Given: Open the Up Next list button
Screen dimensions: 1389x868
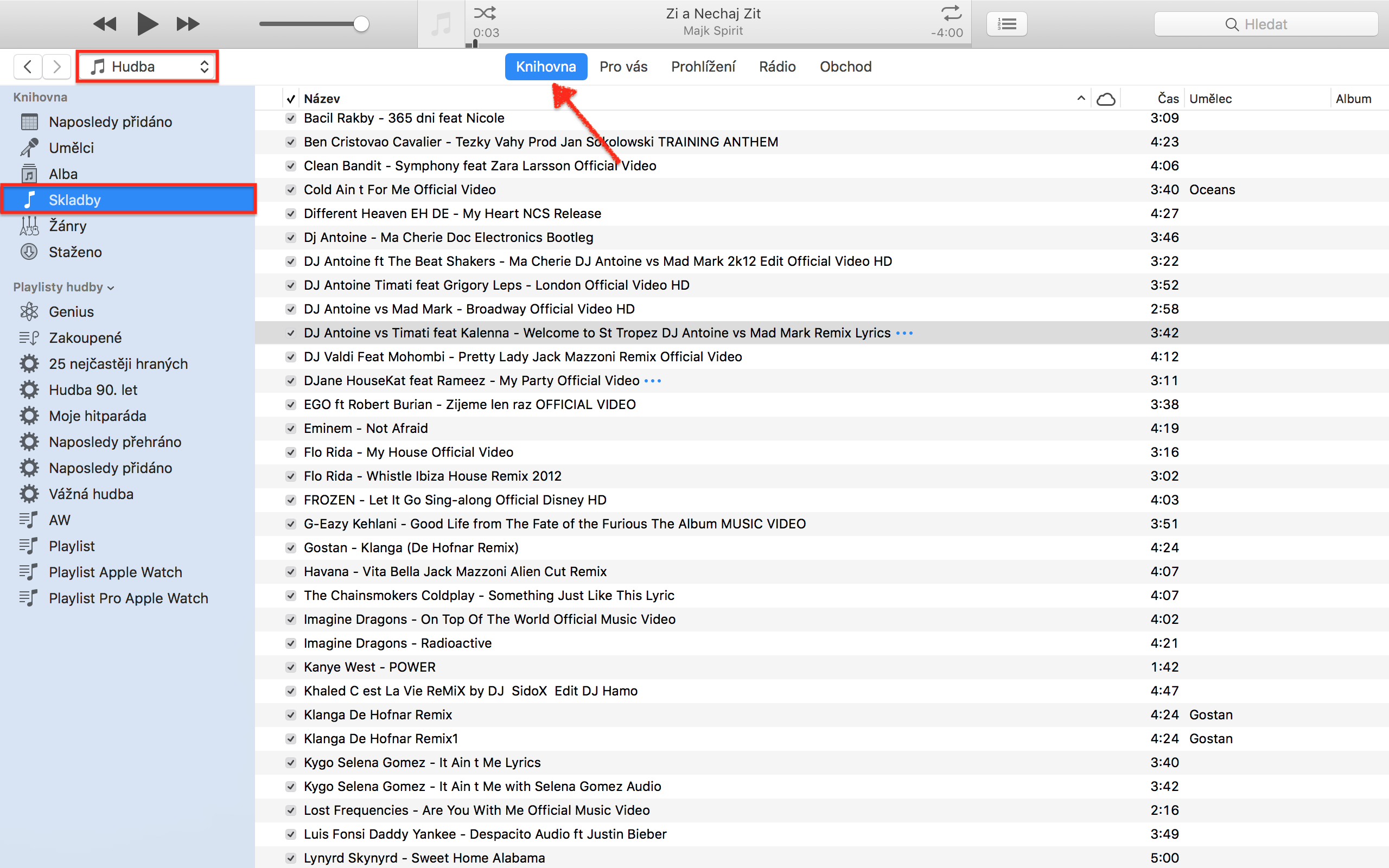Looking at the screenshot, I should tap(1006, 24).
